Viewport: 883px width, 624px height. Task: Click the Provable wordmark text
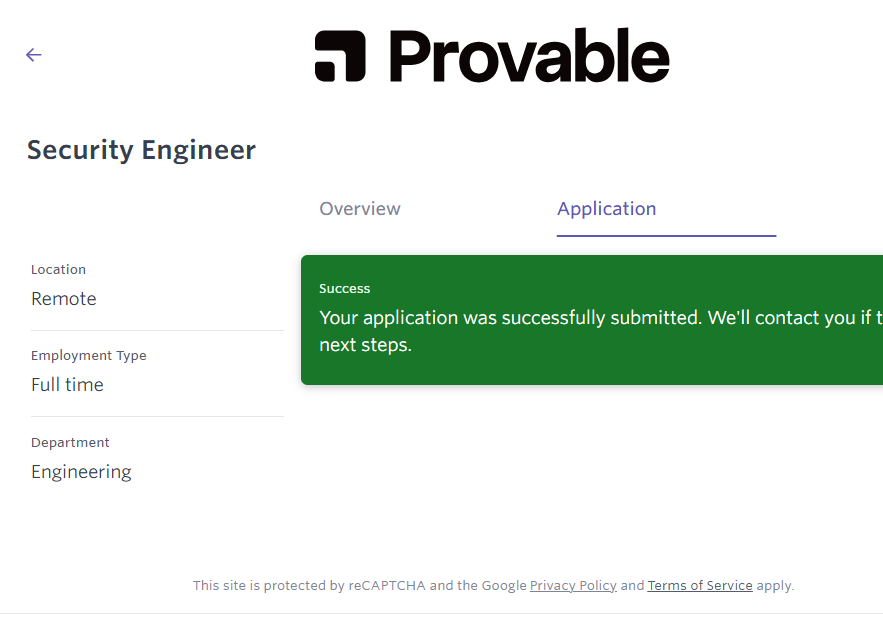click(529, 56)
